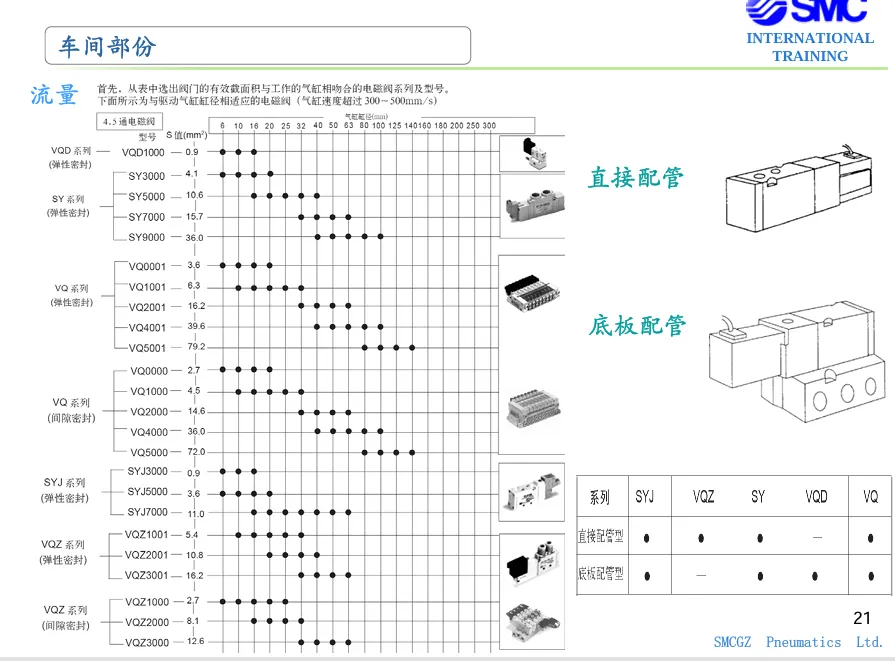The image size is (895, 661).
Task: Select the SY9000 model label
Action: point(147,237)
